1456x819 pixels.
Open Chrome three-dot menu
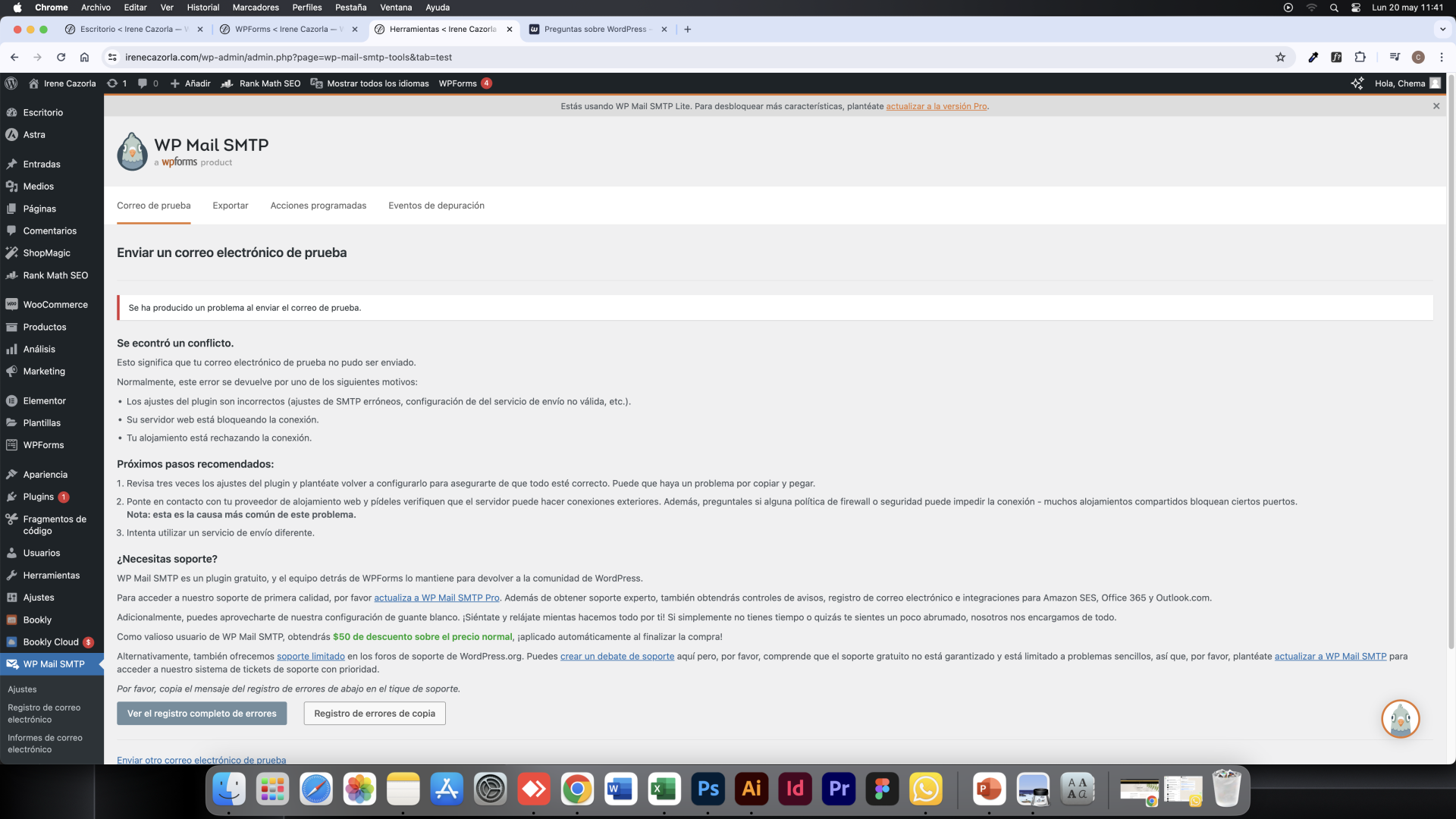pos(1441,57)
